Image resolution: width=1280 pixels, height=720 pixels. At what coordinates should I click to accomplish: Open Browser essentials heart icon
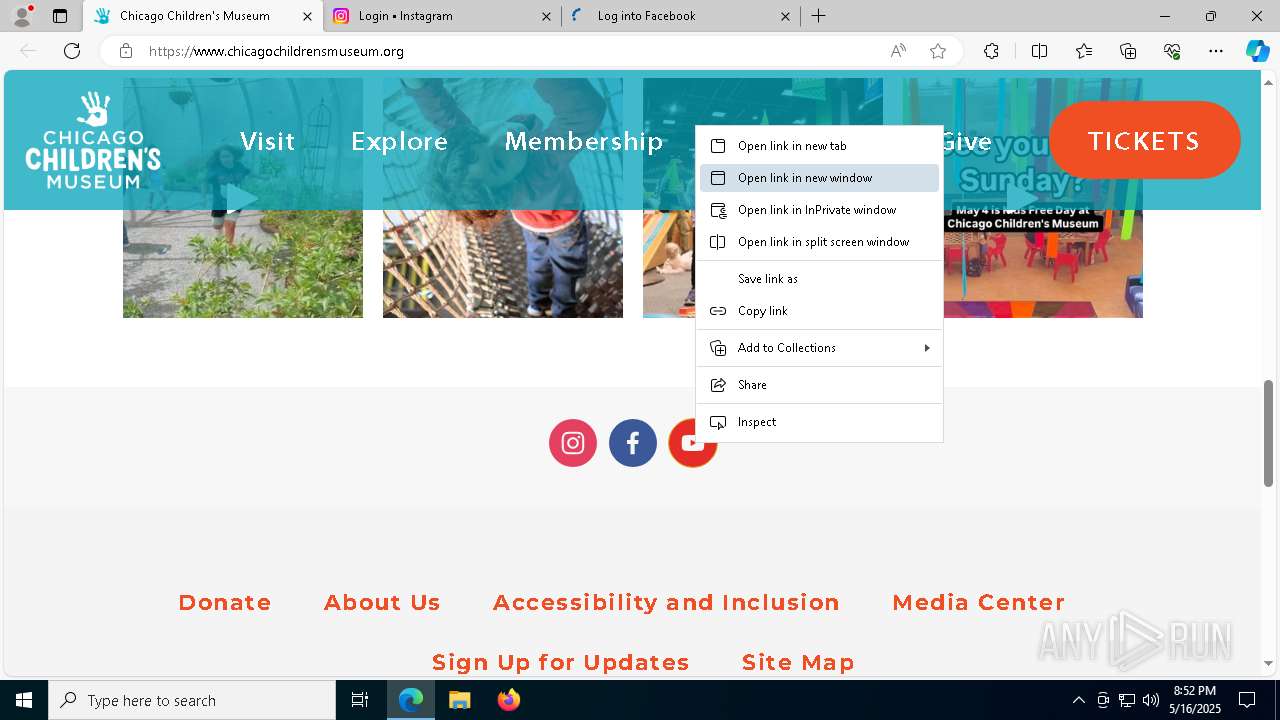click(x=1172, y=51)
